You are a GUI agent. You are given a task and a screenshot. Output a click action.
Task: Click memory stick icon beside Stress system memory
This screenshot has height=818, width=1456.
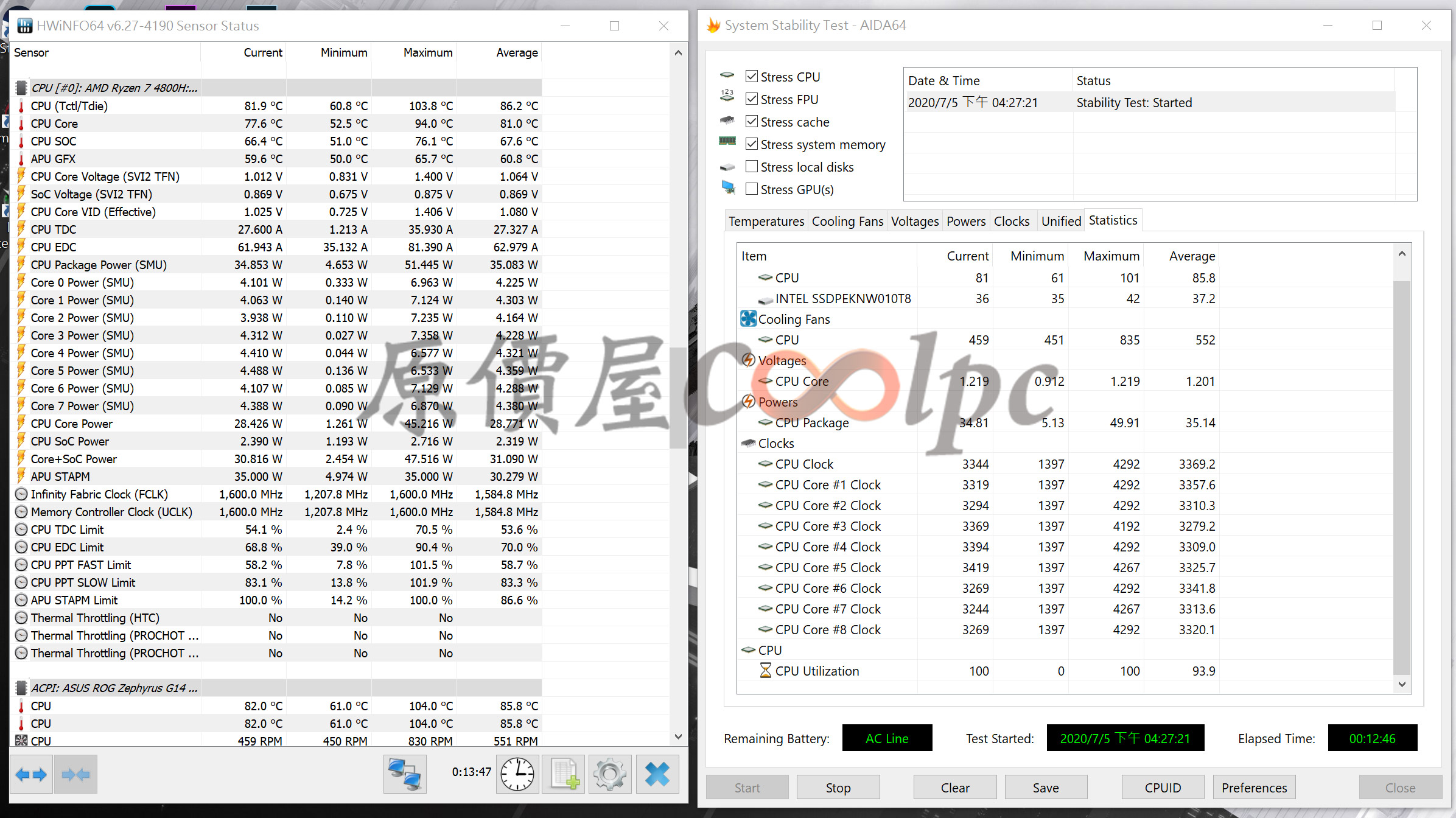point(728,141)
